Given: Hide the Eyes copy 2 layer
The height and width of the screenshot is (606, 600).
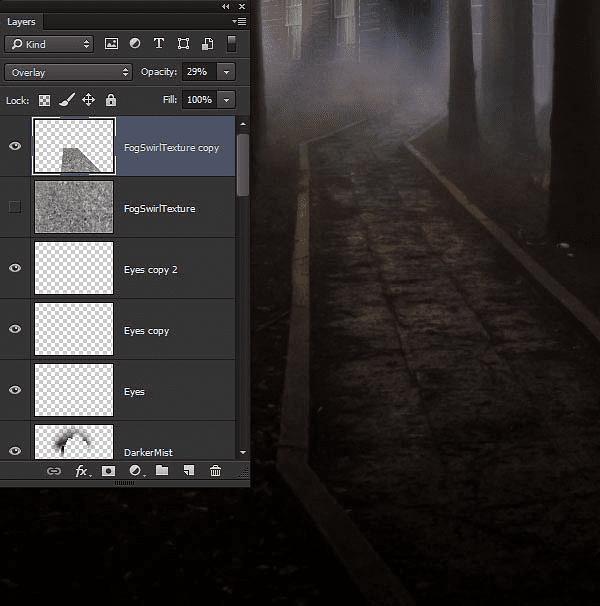Looking at the screenshot, I should (x=15, y=268).
